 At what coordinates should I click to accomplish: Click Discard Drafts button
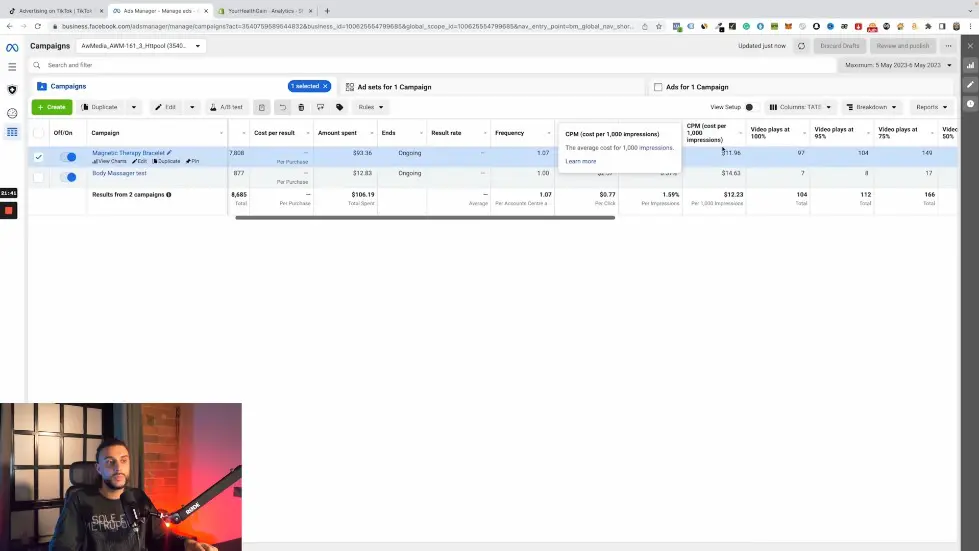pyautogui.click(x=840, y=46)
